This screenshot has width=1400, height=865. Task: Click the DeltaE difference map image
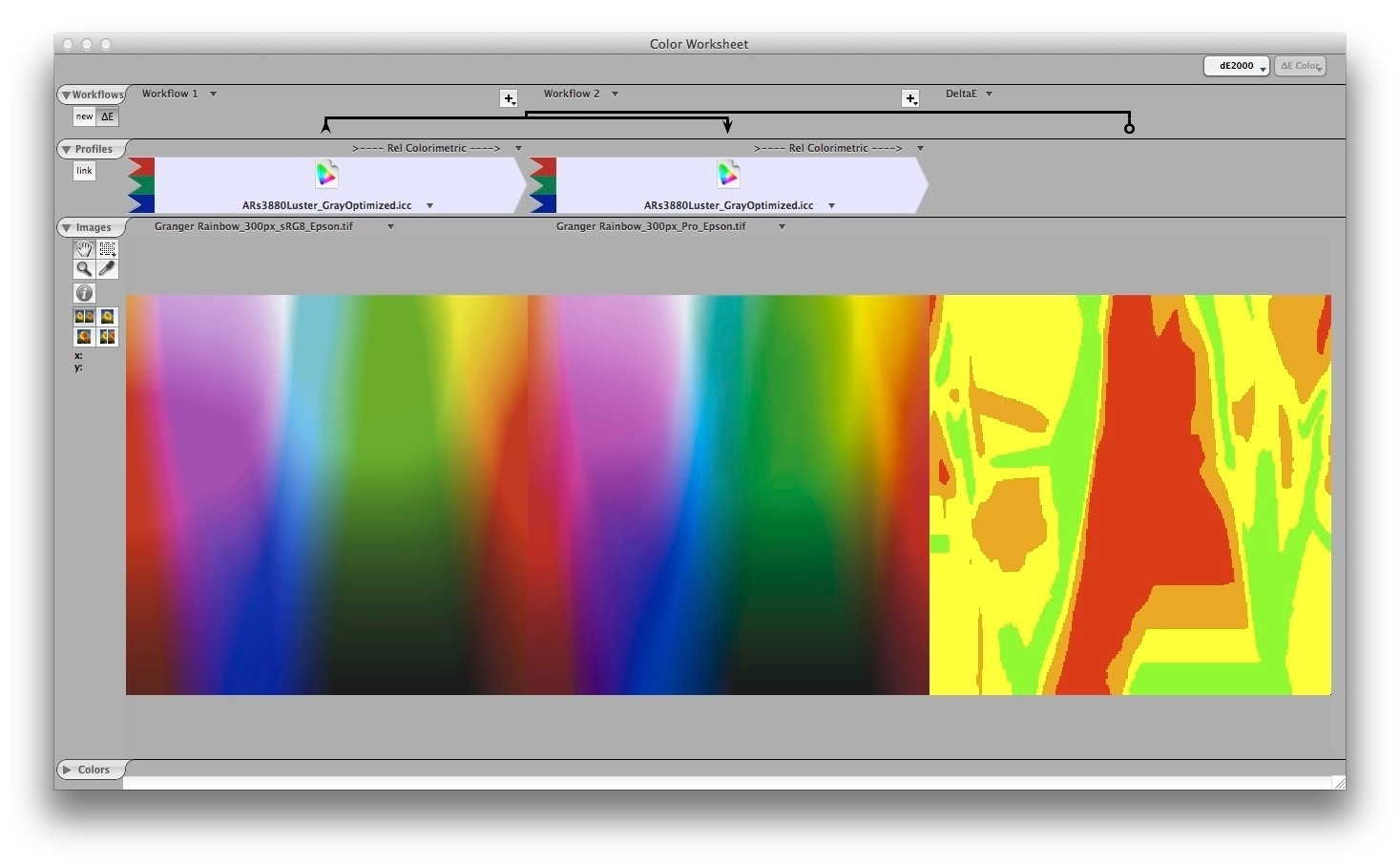[1130, 495]
